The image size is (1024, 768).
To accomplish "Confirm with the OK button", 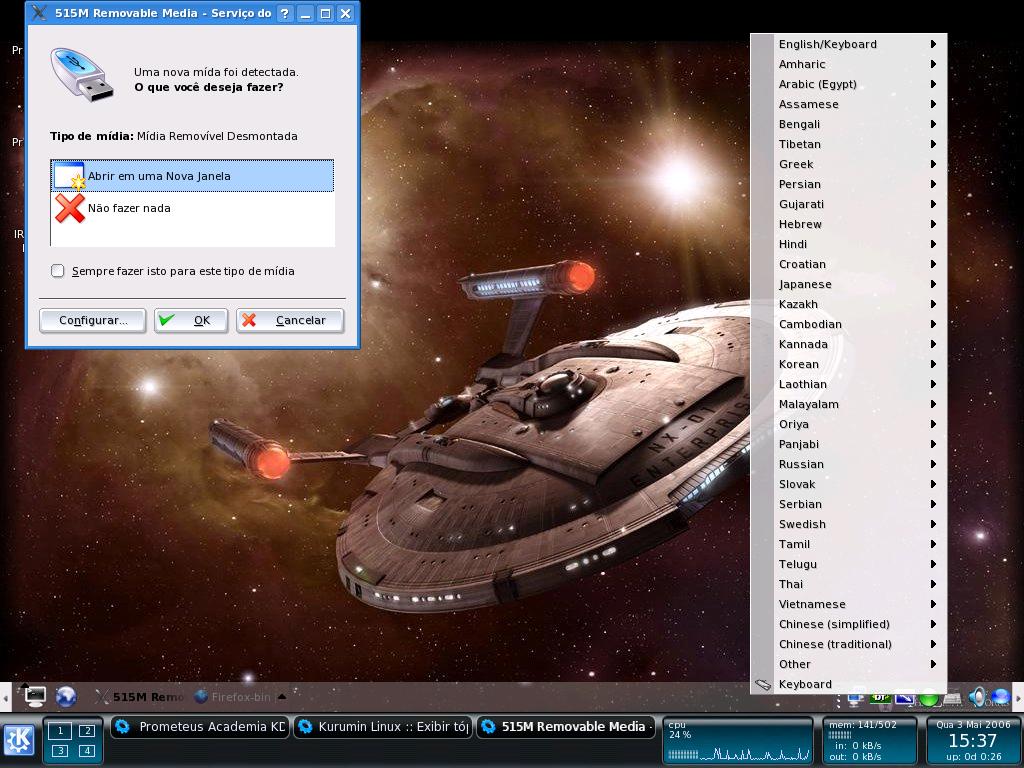I will tap(191, 321).
